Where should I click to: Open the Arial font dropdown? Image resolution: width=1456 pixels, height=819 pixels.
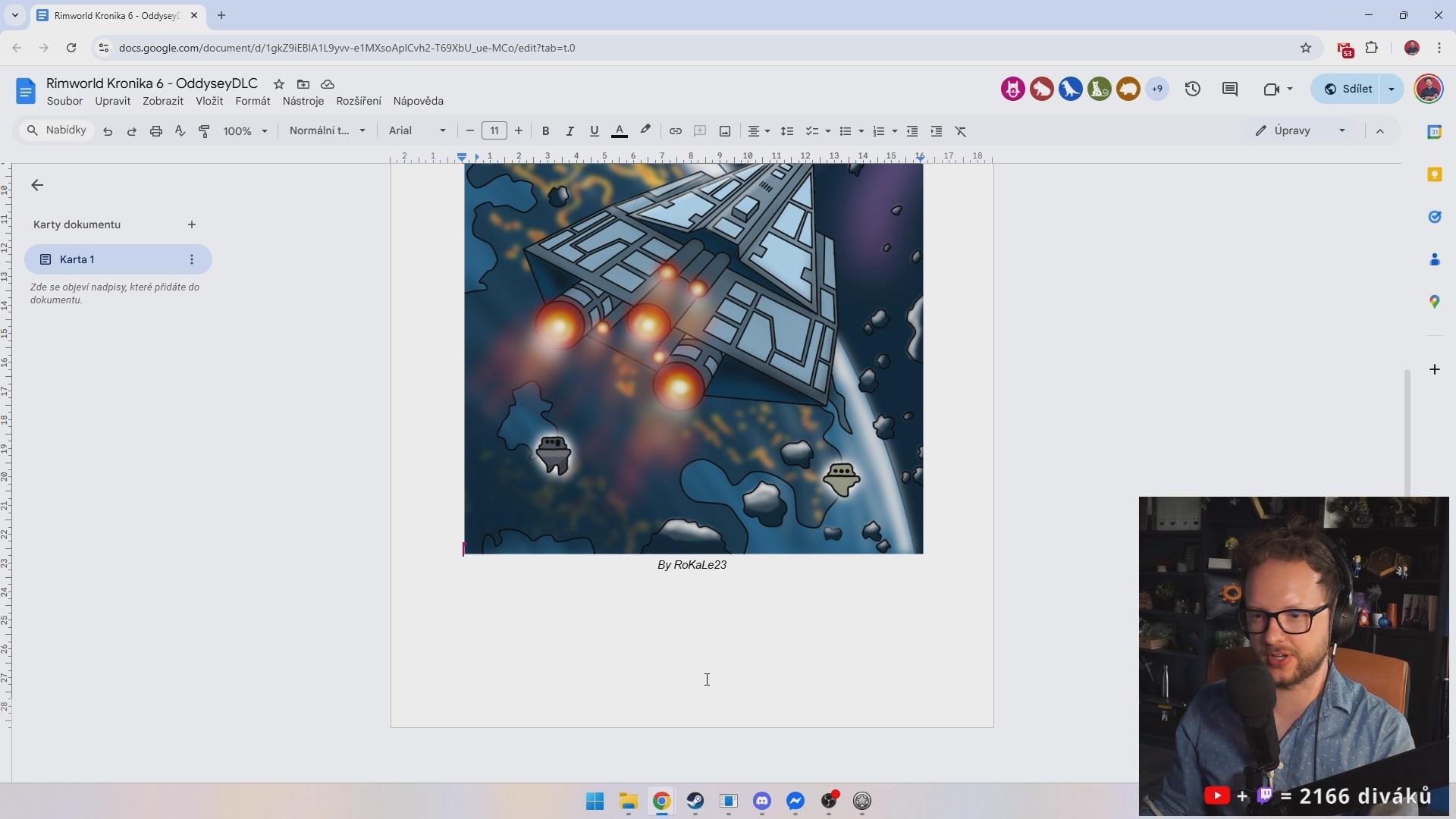(x=417, y=131)
